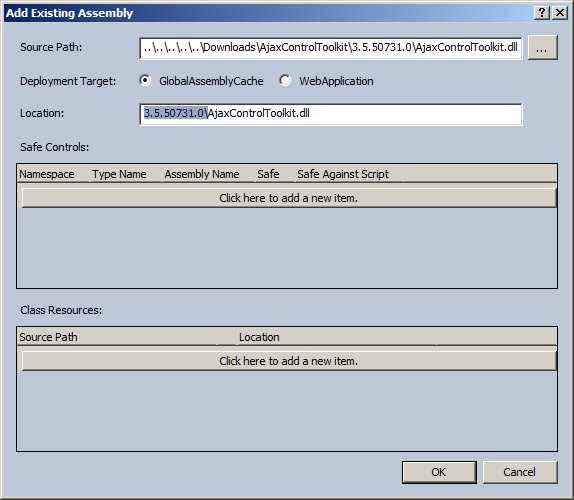Click the Safe column header

coord(275,174)
